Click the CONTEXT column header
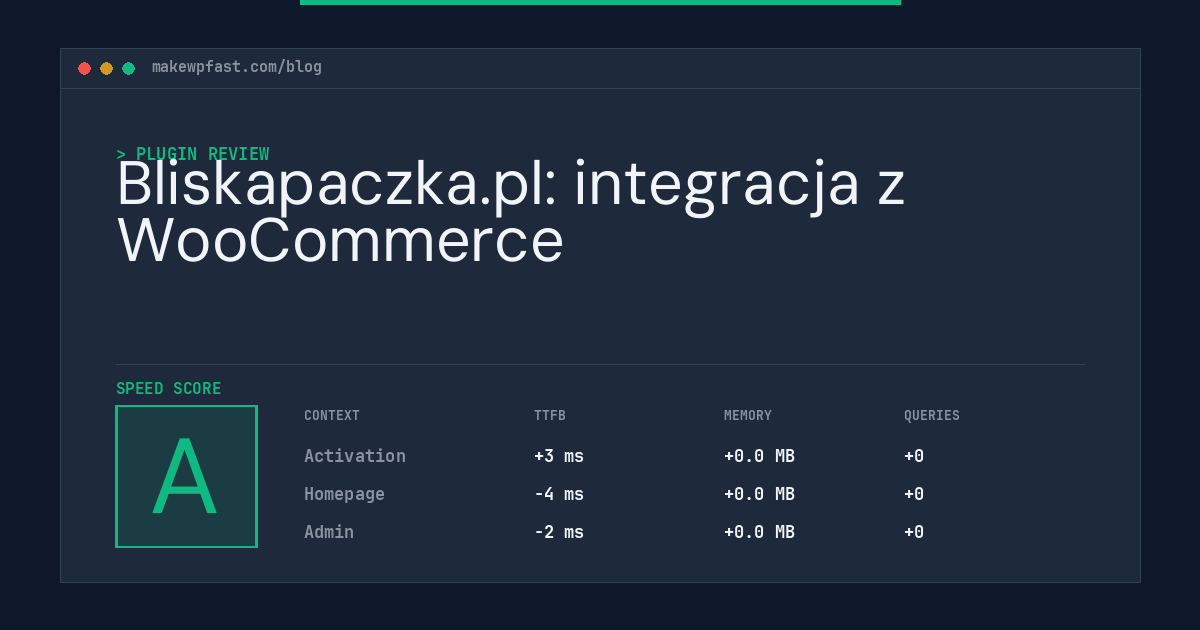Viewport: 1200px width, 630px height. click(332, 415)
